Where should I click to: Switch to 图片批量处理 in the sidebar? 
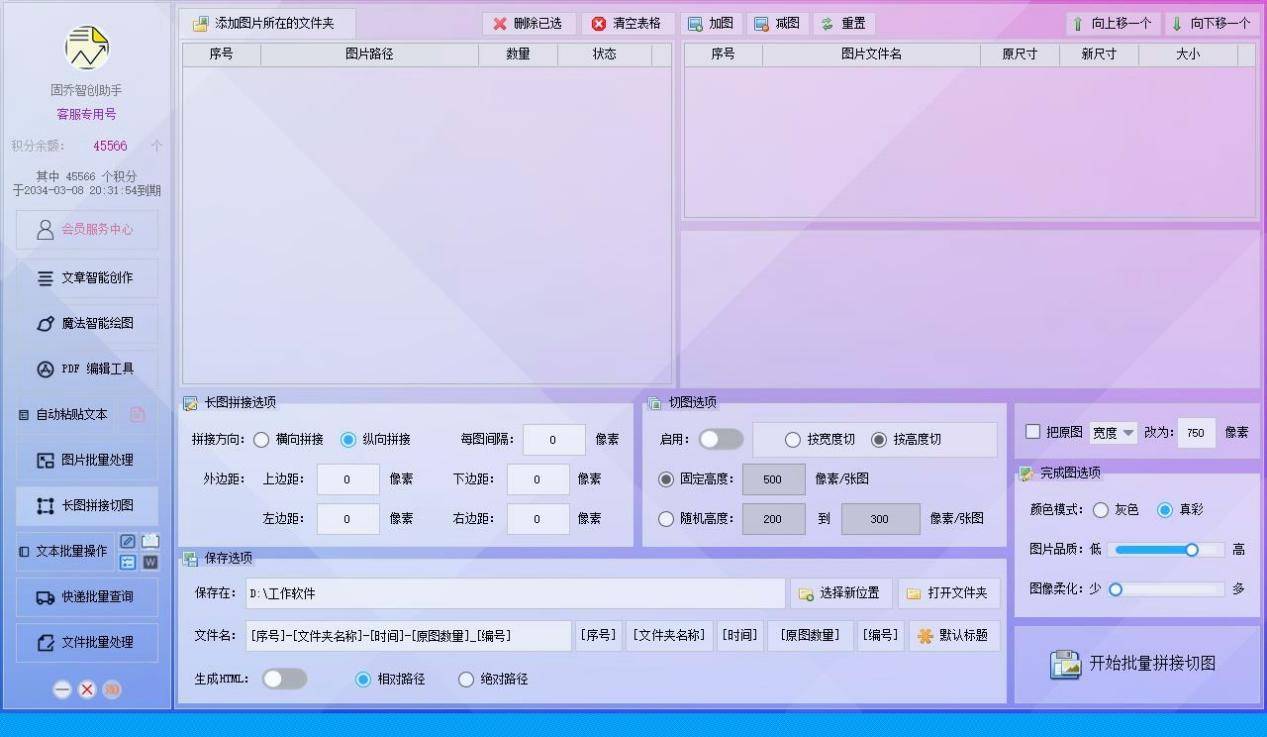(x=86, y=460)
